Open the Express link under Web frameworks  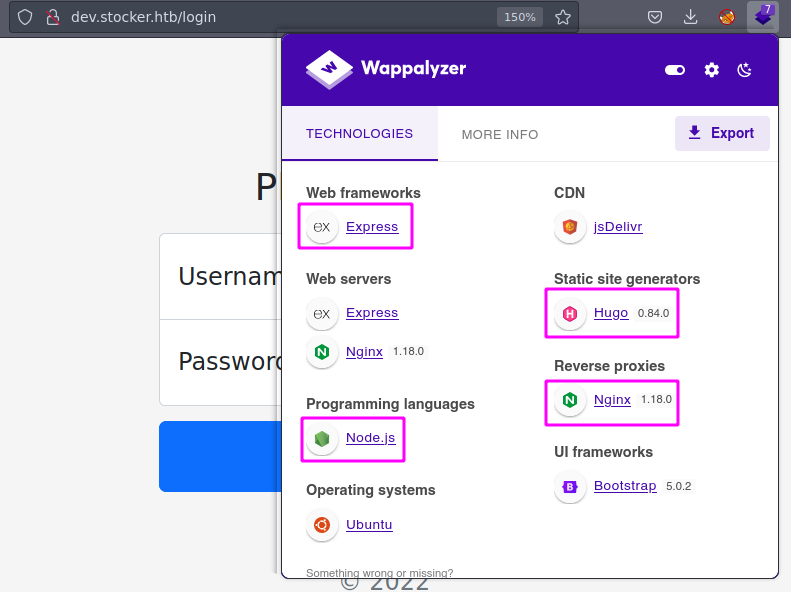372,227
